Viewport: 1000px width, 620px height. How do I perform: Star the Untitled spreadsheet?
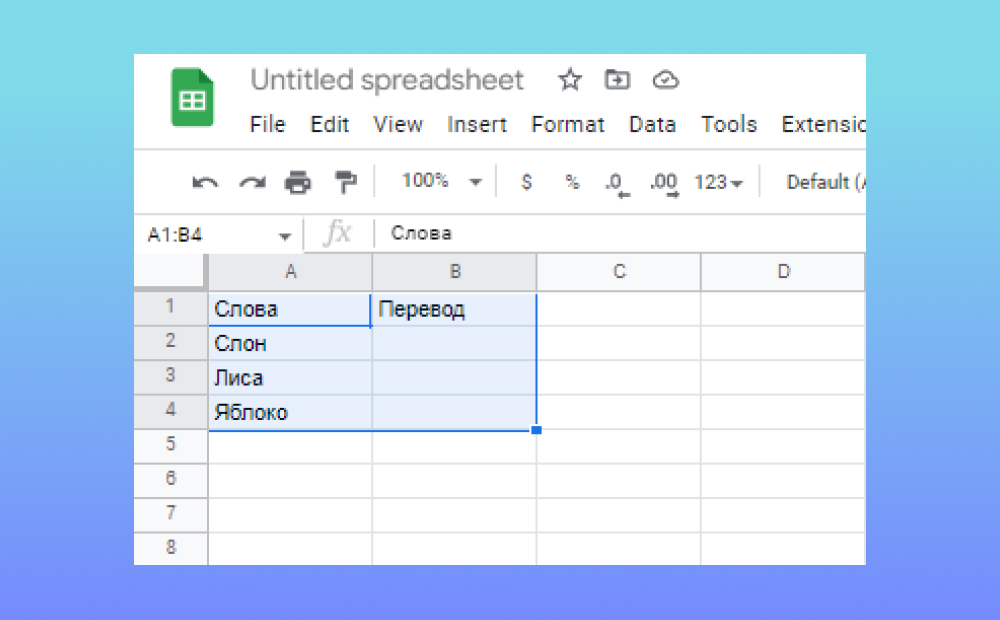570,80
